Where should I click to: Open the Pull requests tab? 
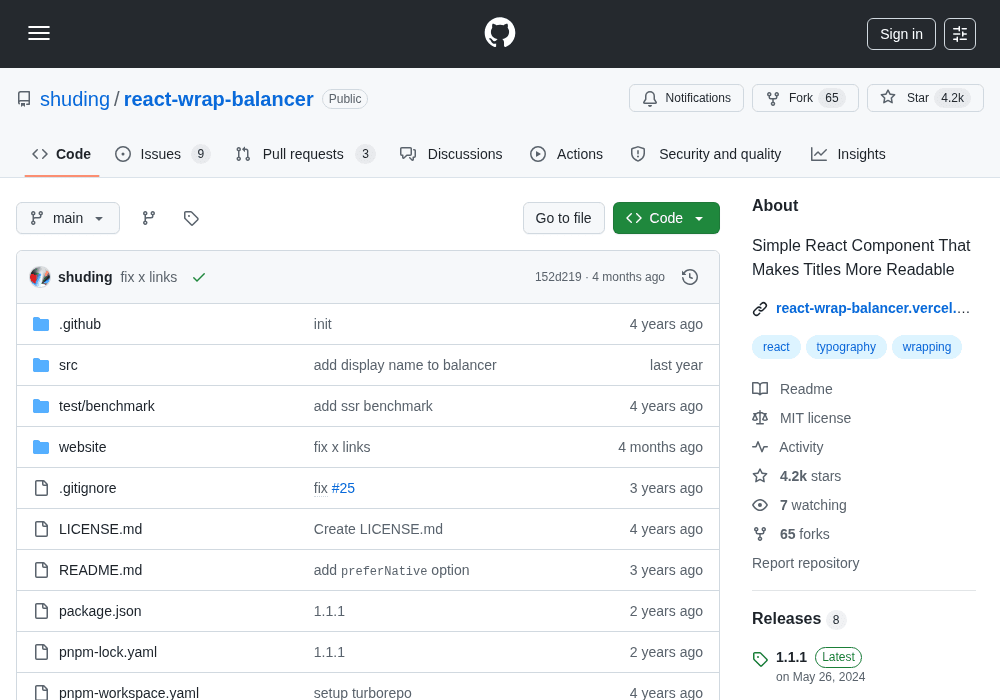click(305, 154)
